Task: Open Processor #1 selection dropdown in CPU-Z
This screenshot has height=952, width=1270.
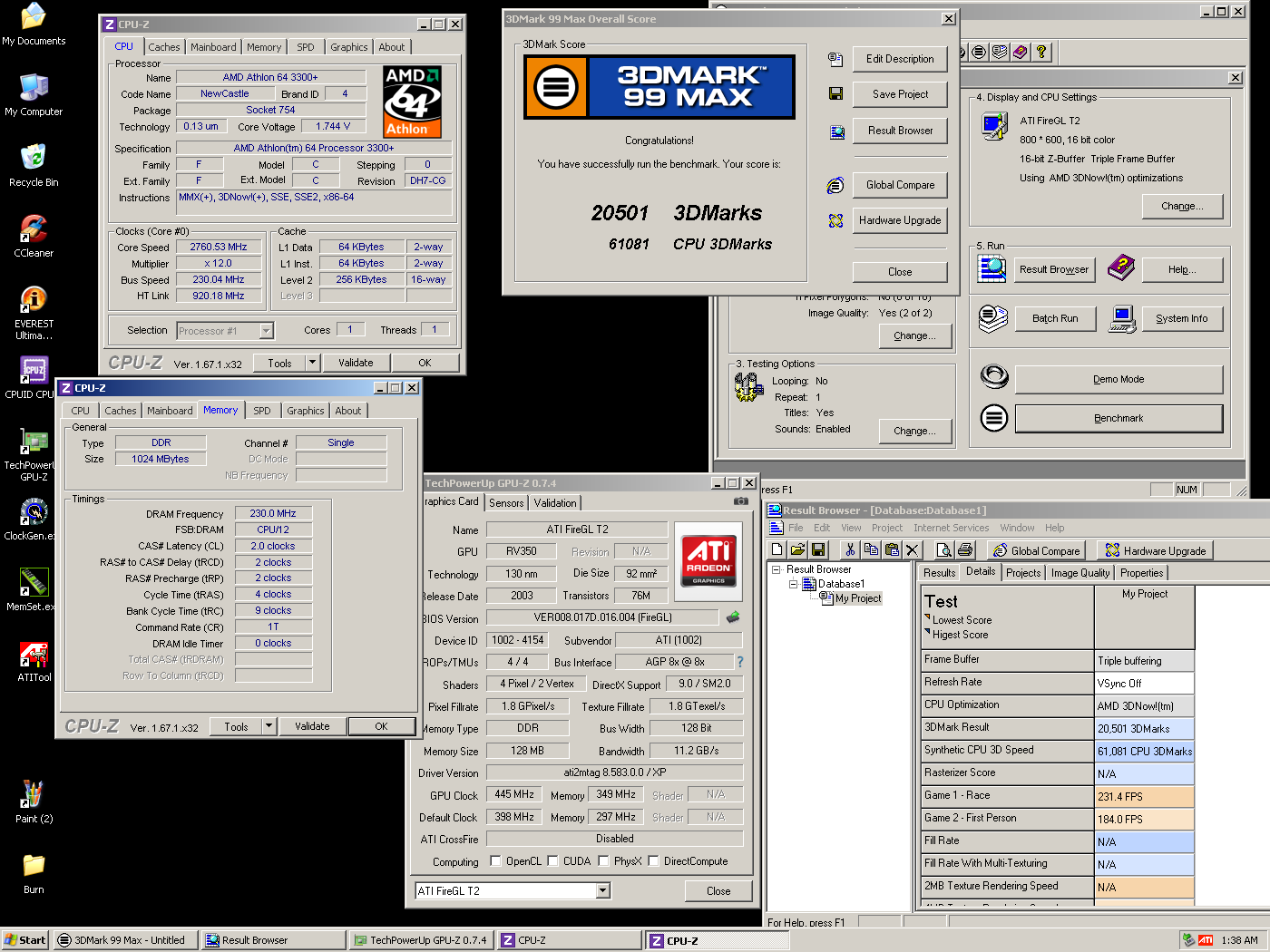Action: point(267,331)
